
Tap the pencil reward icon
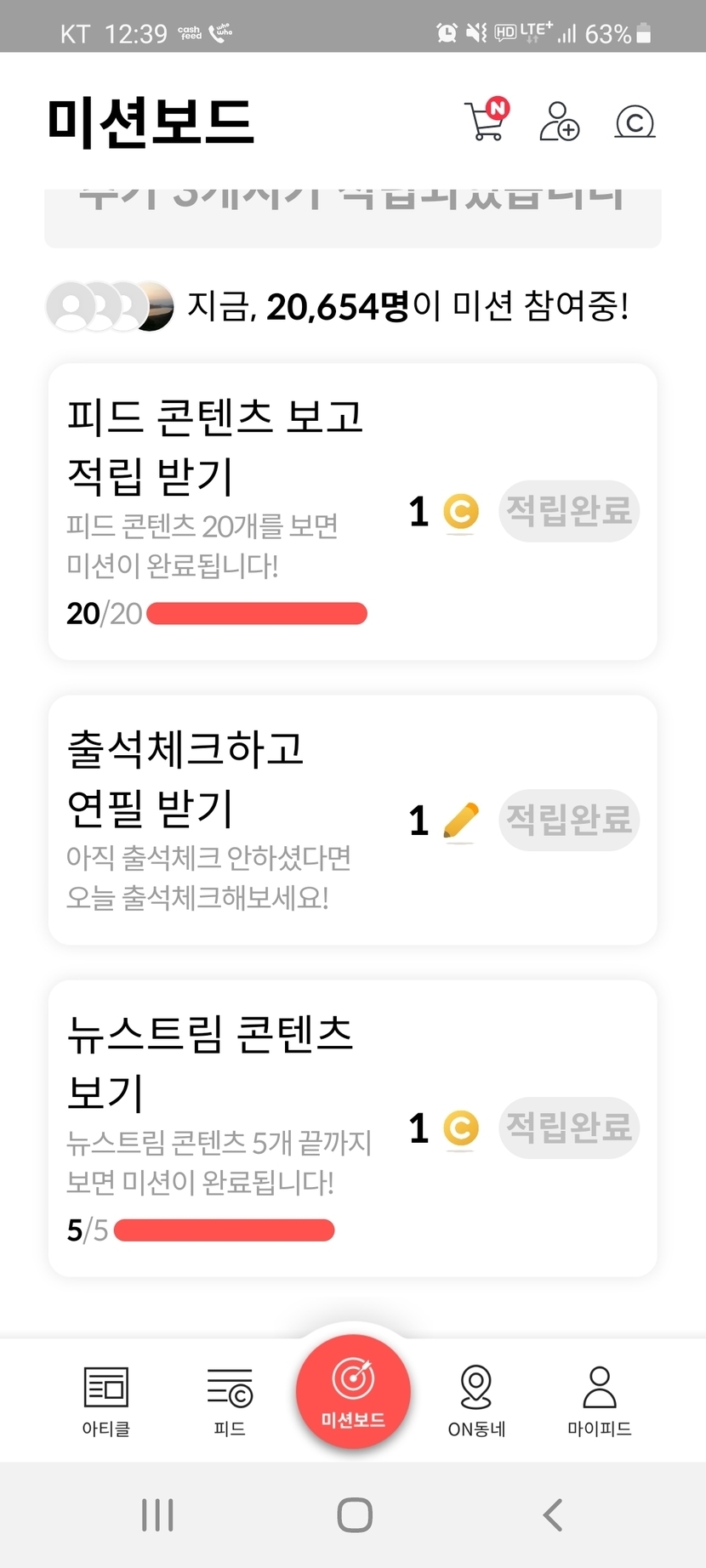(461, 821)
